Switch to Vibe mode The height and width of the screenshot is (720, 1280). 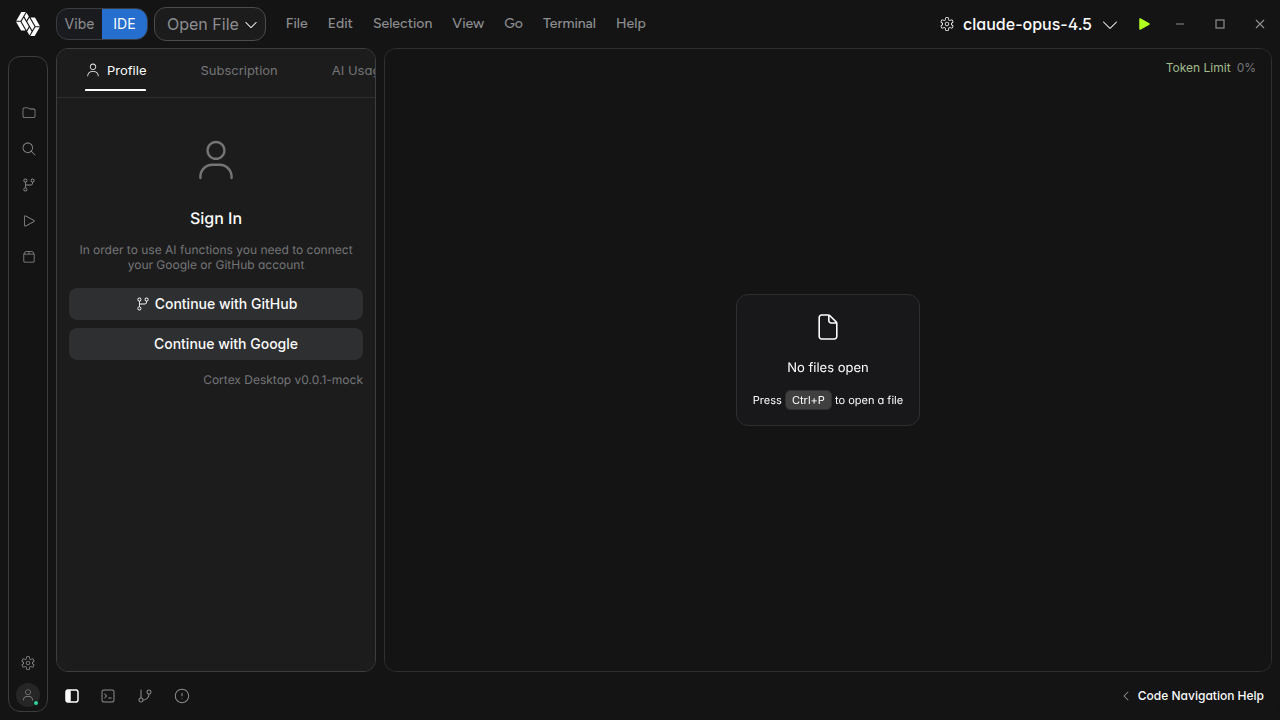79,24
